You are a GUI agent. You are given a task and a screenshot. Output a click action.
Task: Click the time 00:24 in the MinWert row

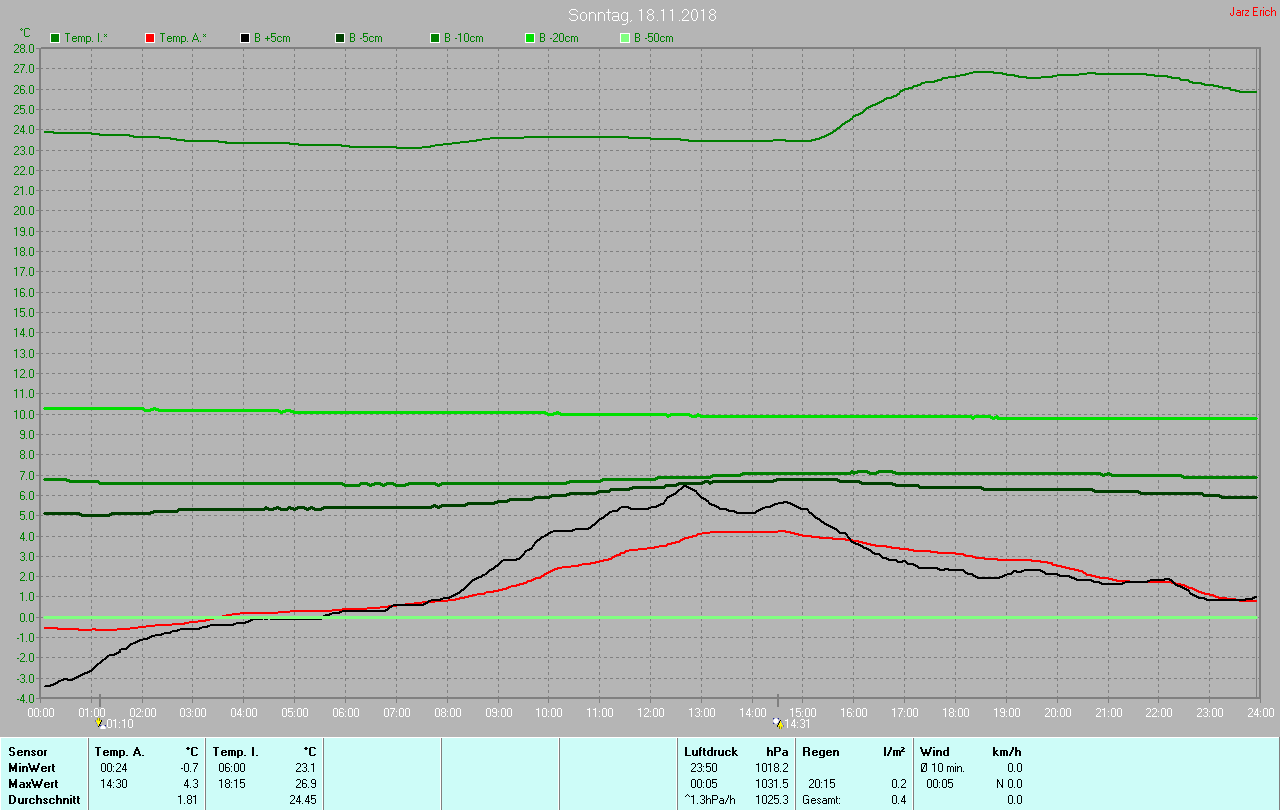coord(113,767)
